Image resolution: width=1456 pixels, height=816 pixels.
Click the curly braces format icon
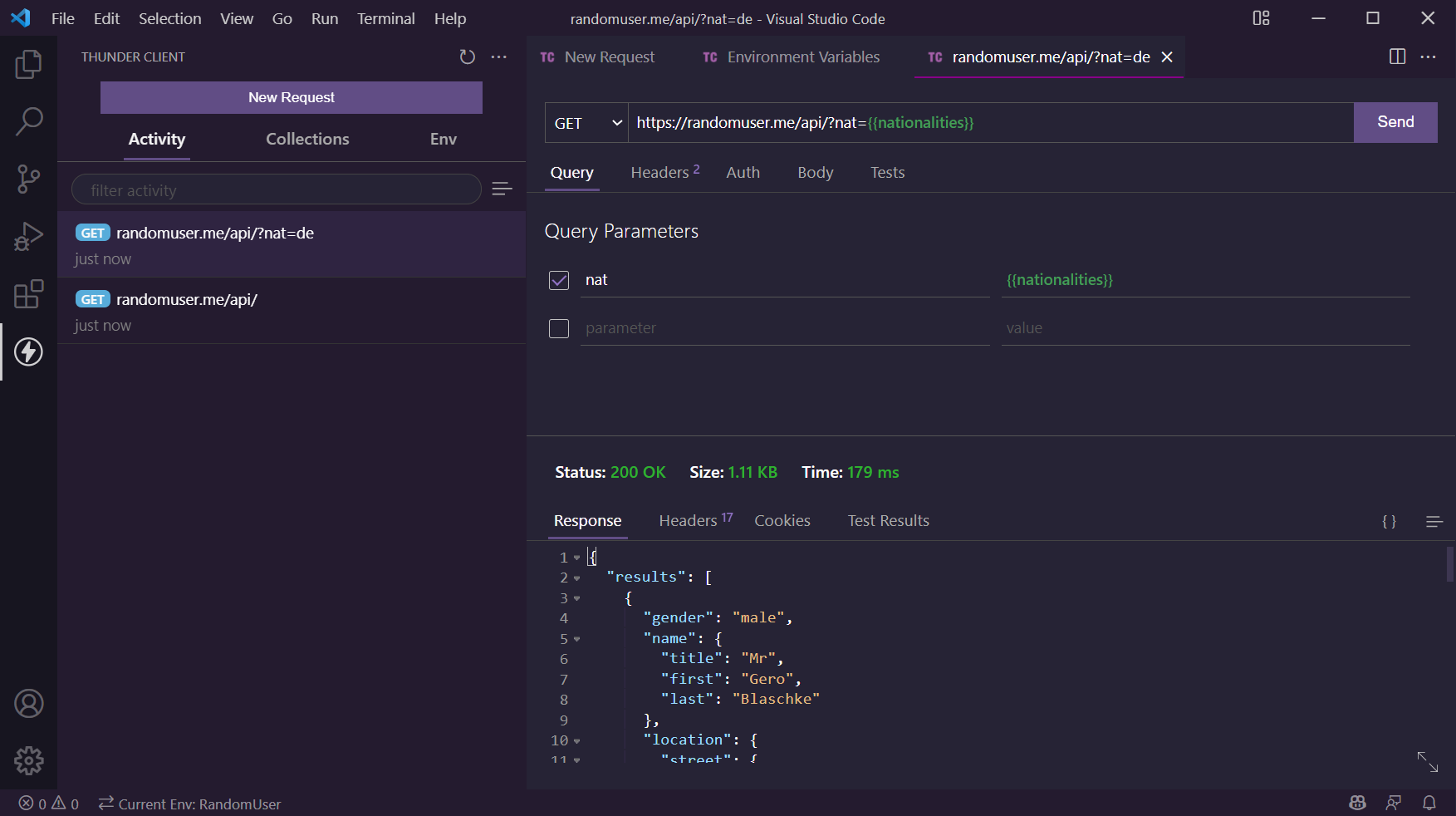click(x=1389, y=522)
